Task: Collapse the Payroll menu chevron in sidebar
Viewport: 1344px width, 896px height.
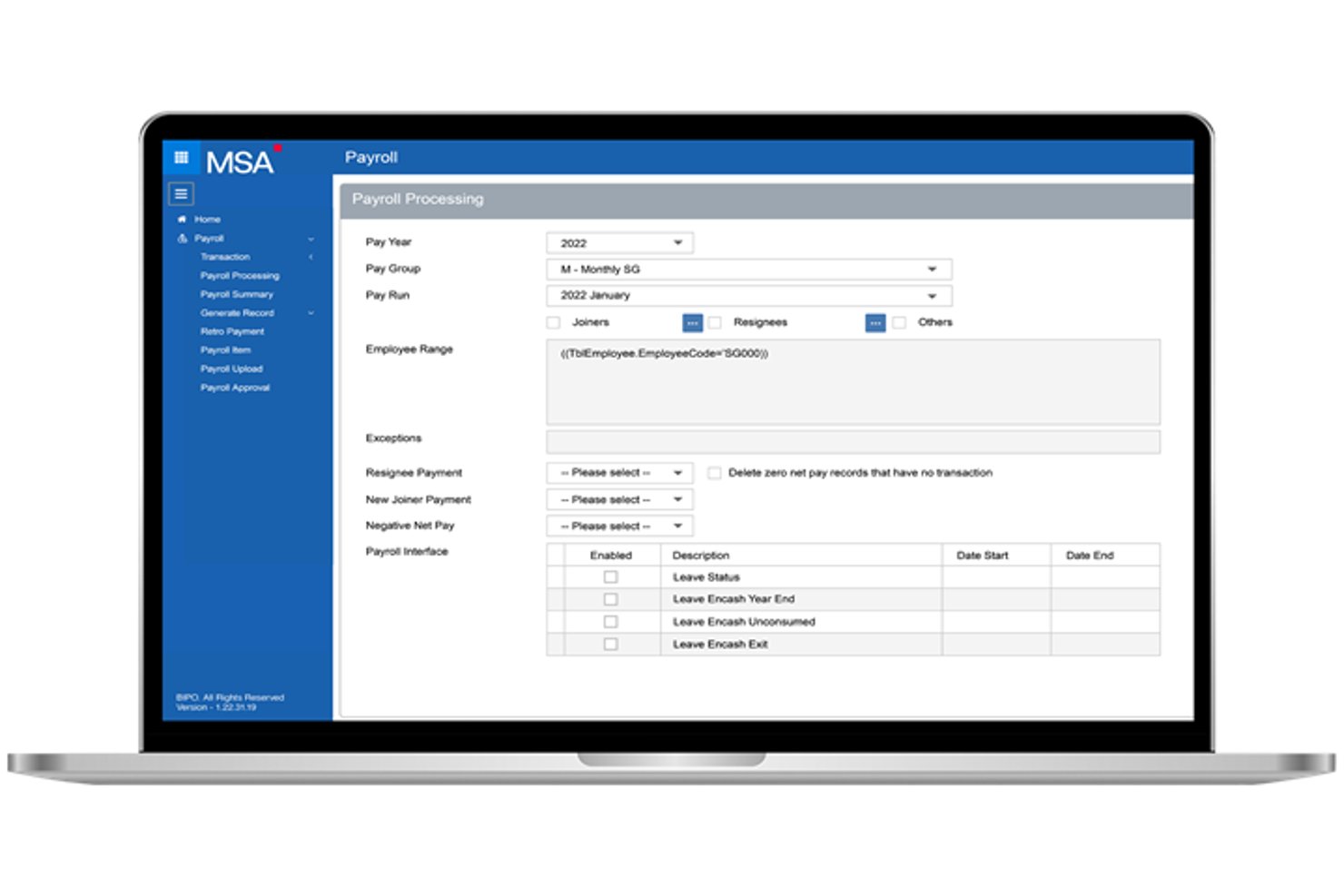Action: tap(311, 239)
